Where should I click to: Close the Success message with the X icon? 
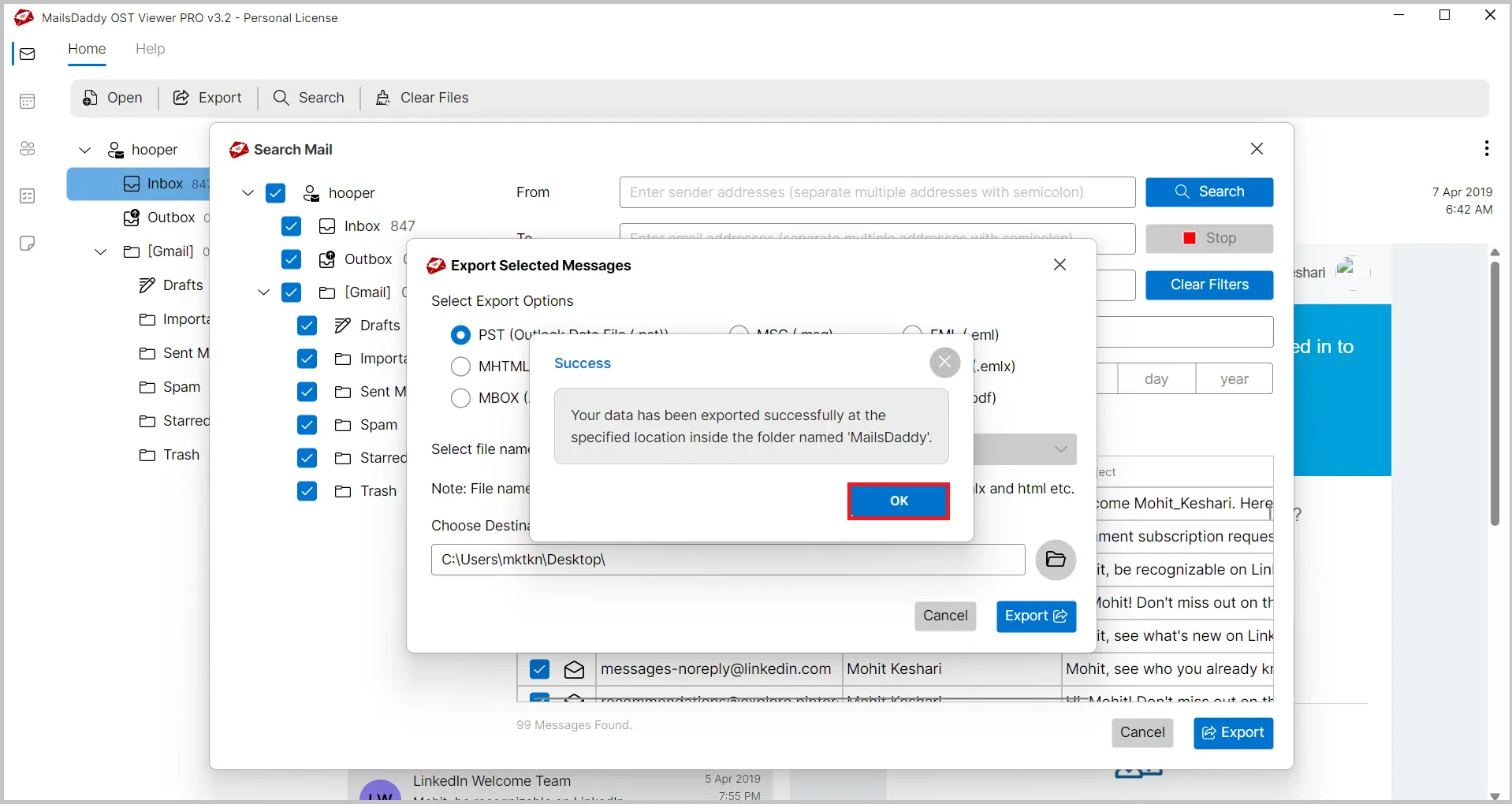(944, 363)
